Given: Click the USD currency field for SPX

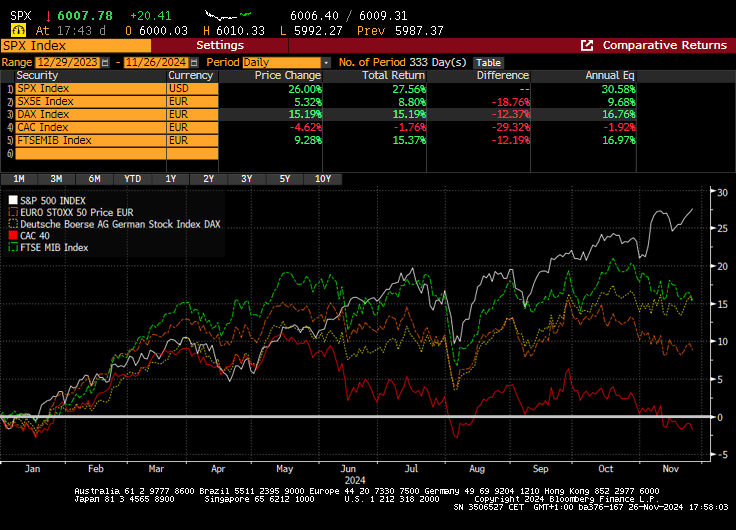Looking at the screenshot, I should pyautogui.click(x=192, y=89).
